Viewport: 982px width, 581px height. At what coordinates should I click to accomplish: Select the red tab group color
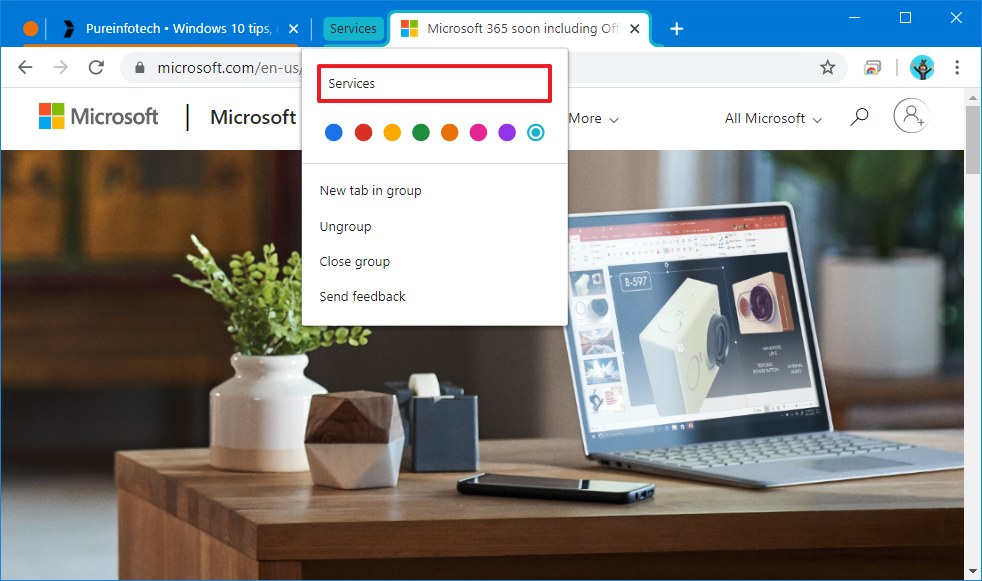point(363,131)
